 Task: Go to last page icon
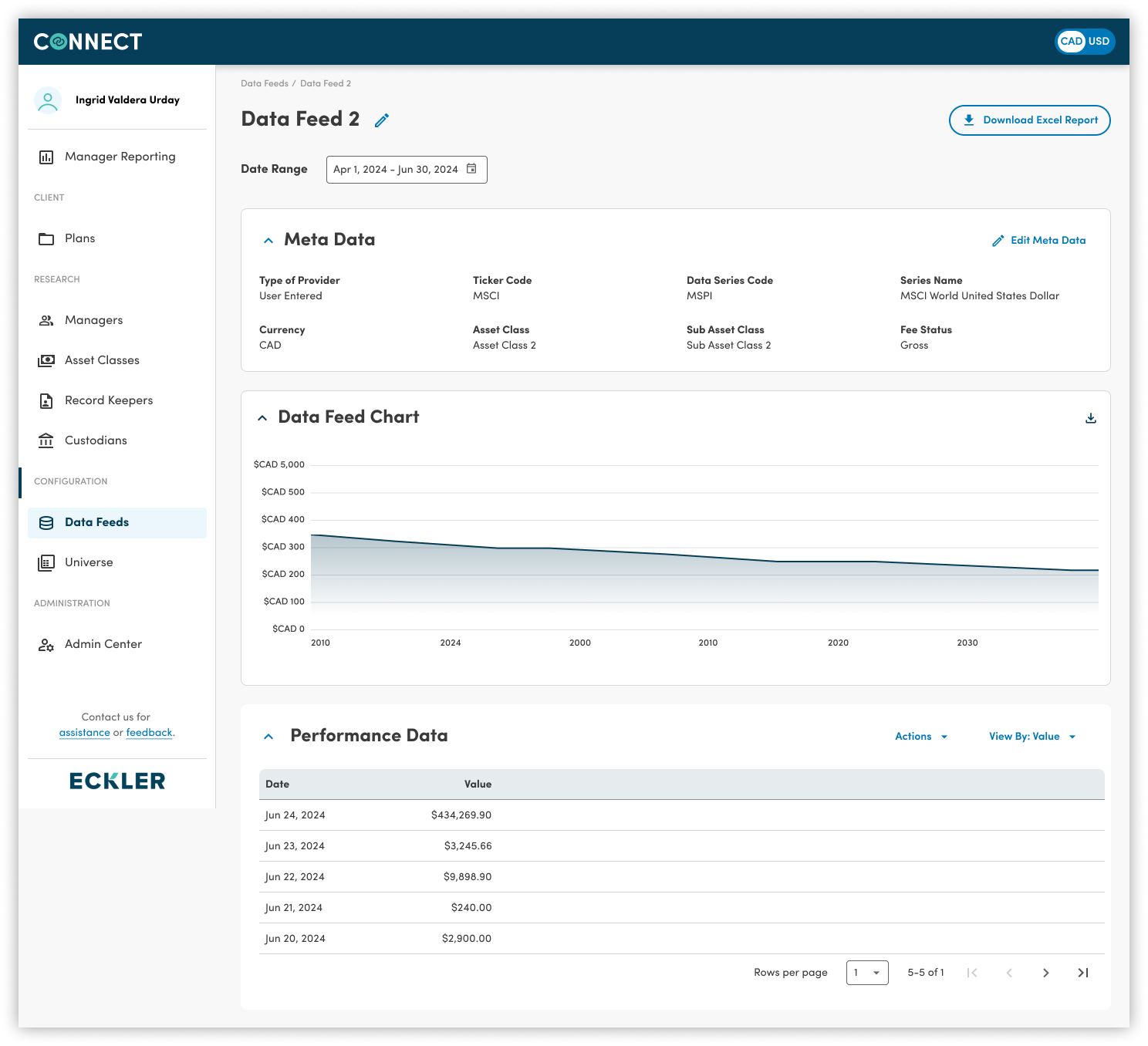(x=1083, y=973)
